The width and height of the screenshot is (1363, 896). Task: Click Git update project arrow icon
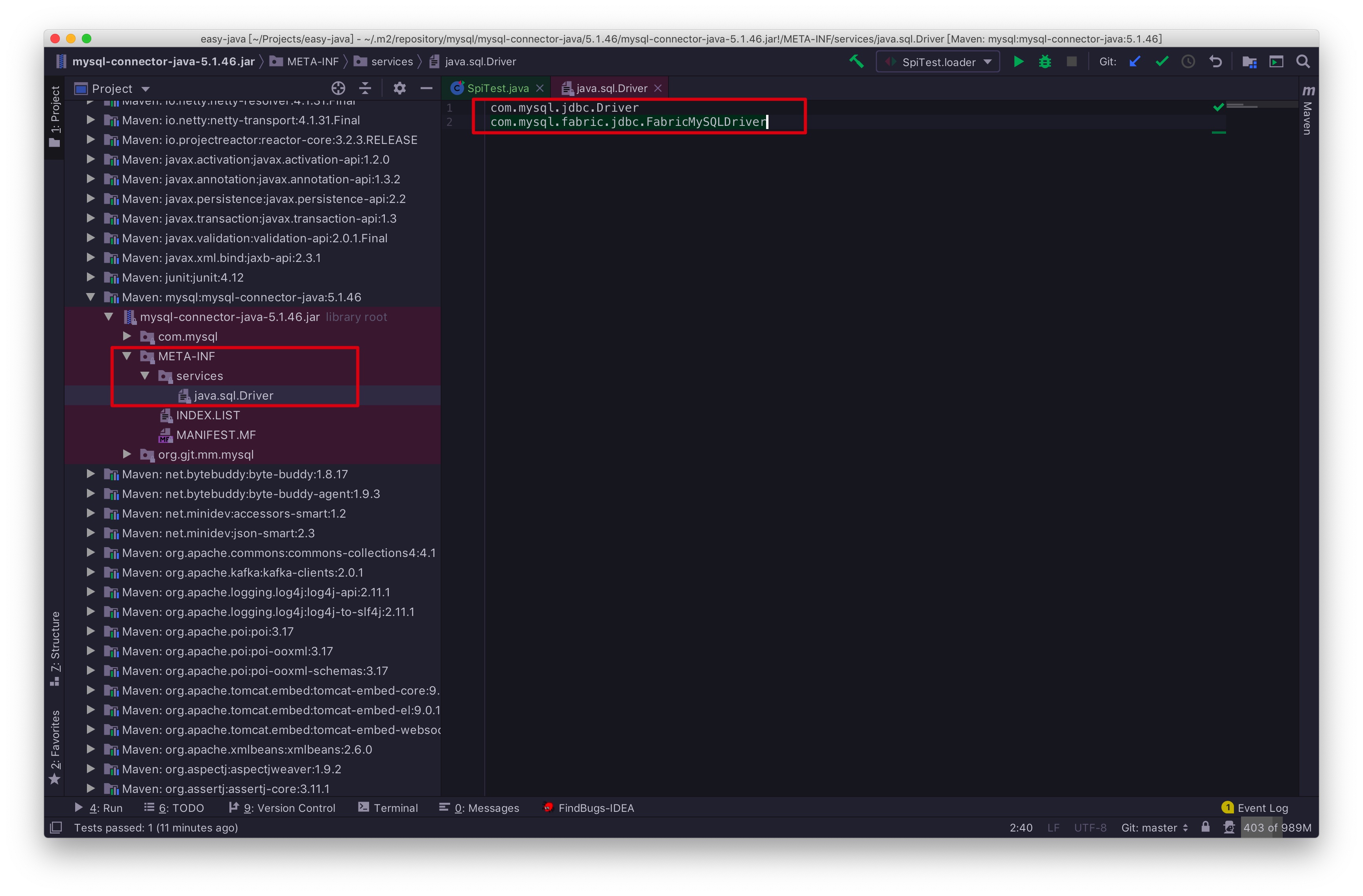click(1134, 61)
